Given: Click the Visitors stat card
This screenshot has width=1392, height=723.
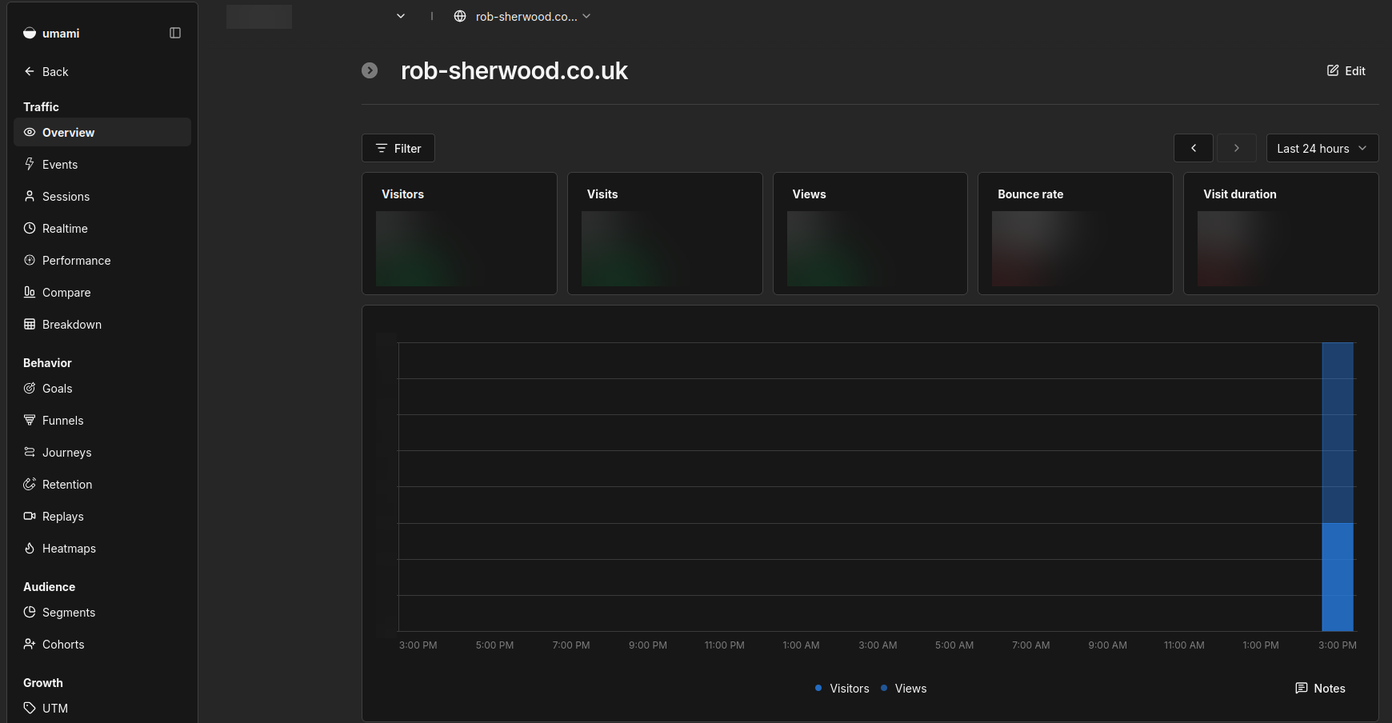Looking at the screenshot, I should coord(459,234).
